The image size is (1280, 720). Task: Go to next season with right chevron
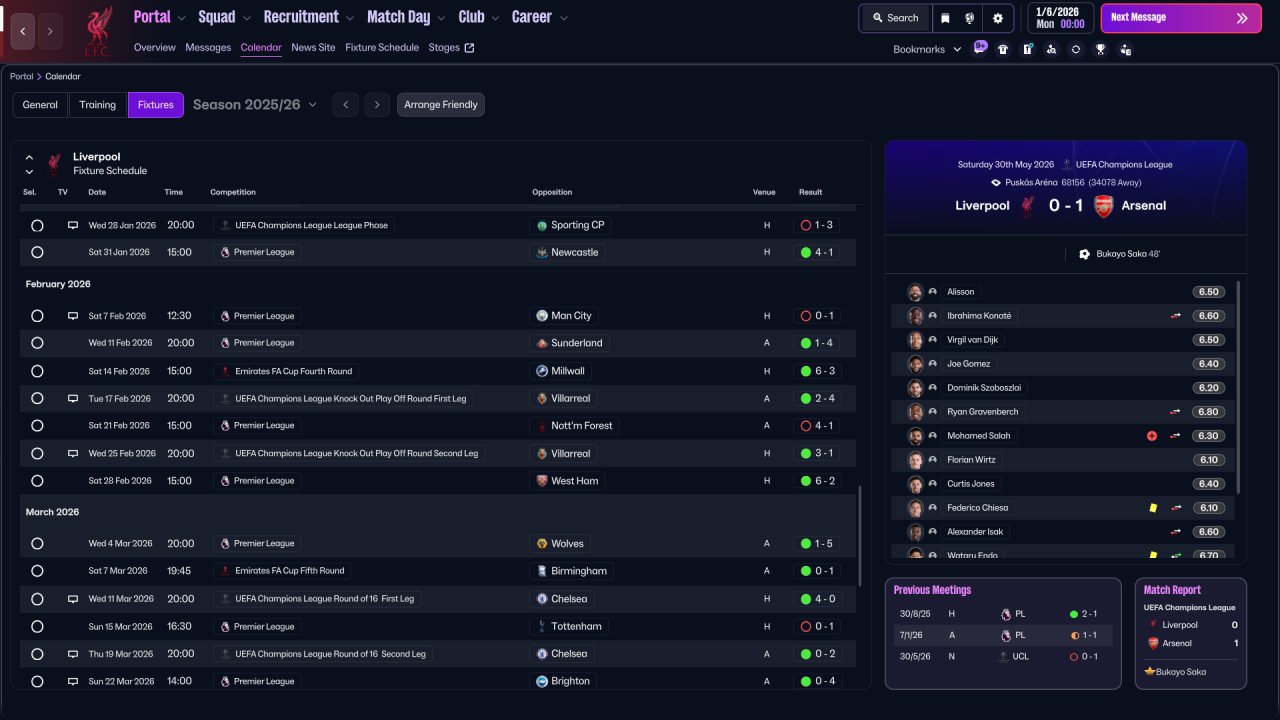coord(376,105)
